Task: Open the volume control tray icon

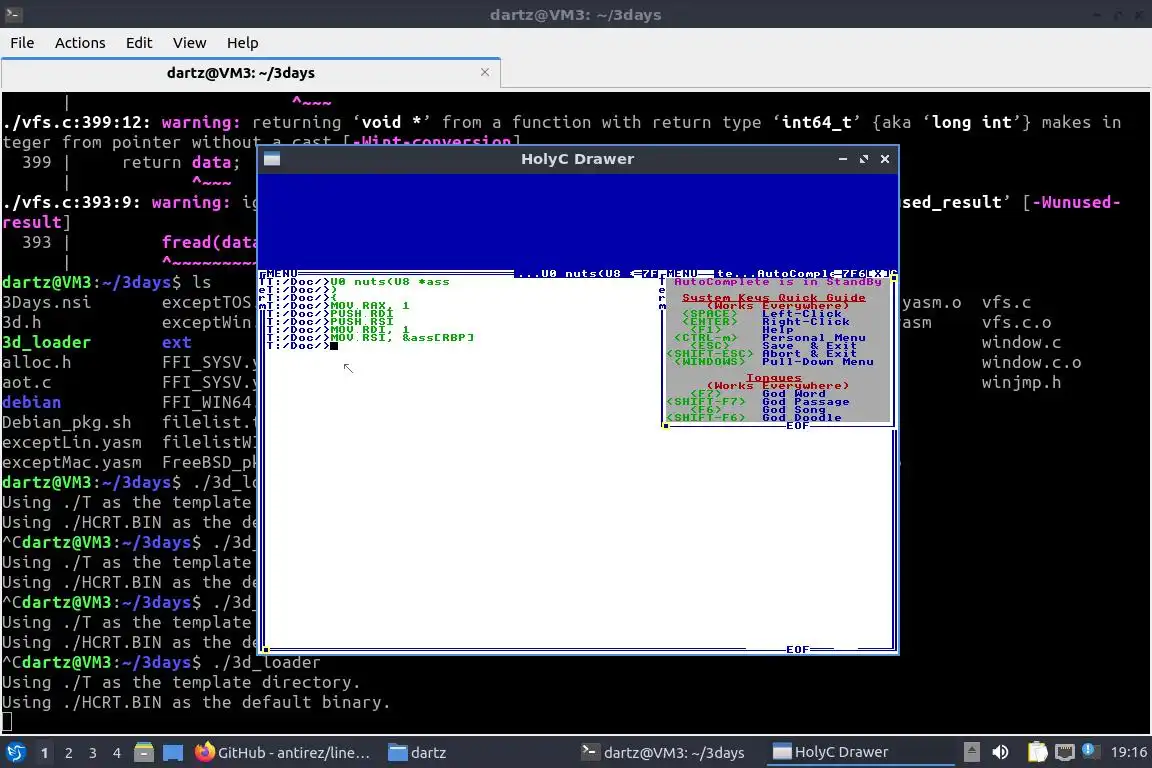Action: pyautogui.click(x=1000, y=753)
